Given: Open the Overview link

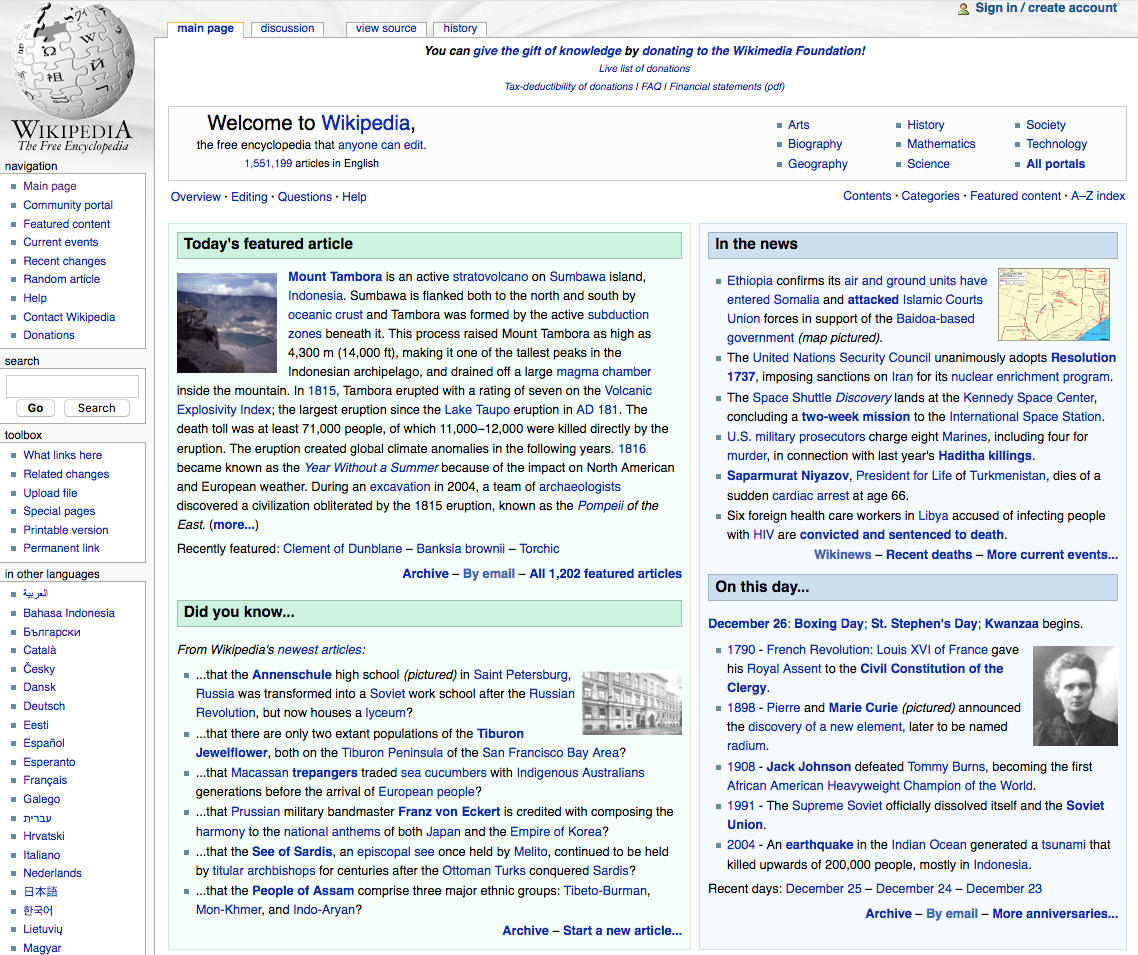Looking at the screenshot, I should 195,197.
